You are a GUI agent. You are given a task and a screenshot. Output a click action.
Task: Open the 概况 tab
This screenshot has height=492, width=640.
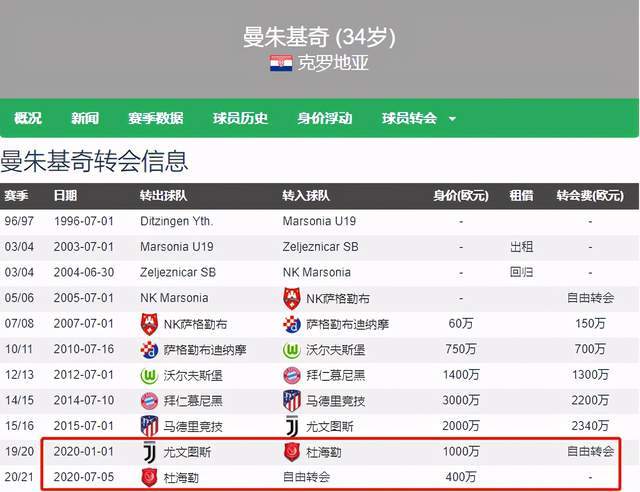click(x=28, y=118)
